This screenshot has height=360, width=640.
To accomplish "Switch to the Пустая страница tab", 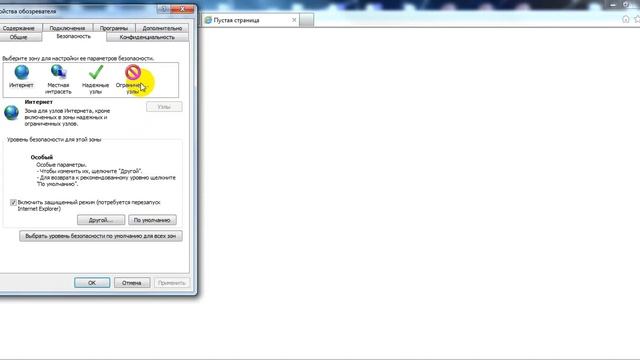I will (251, 20).
